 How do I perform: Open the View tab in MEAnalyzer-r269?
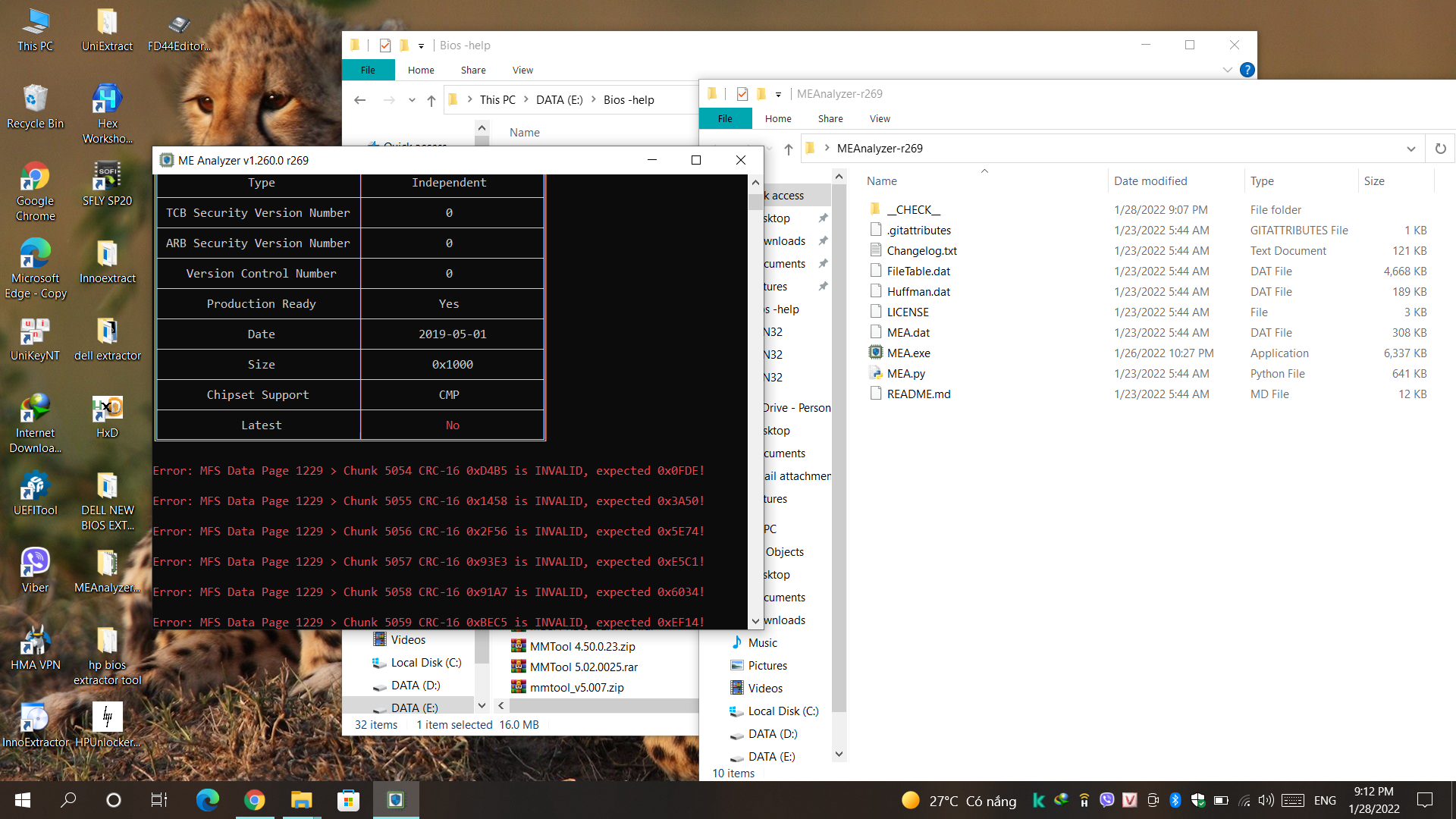[x=880, y=119]
